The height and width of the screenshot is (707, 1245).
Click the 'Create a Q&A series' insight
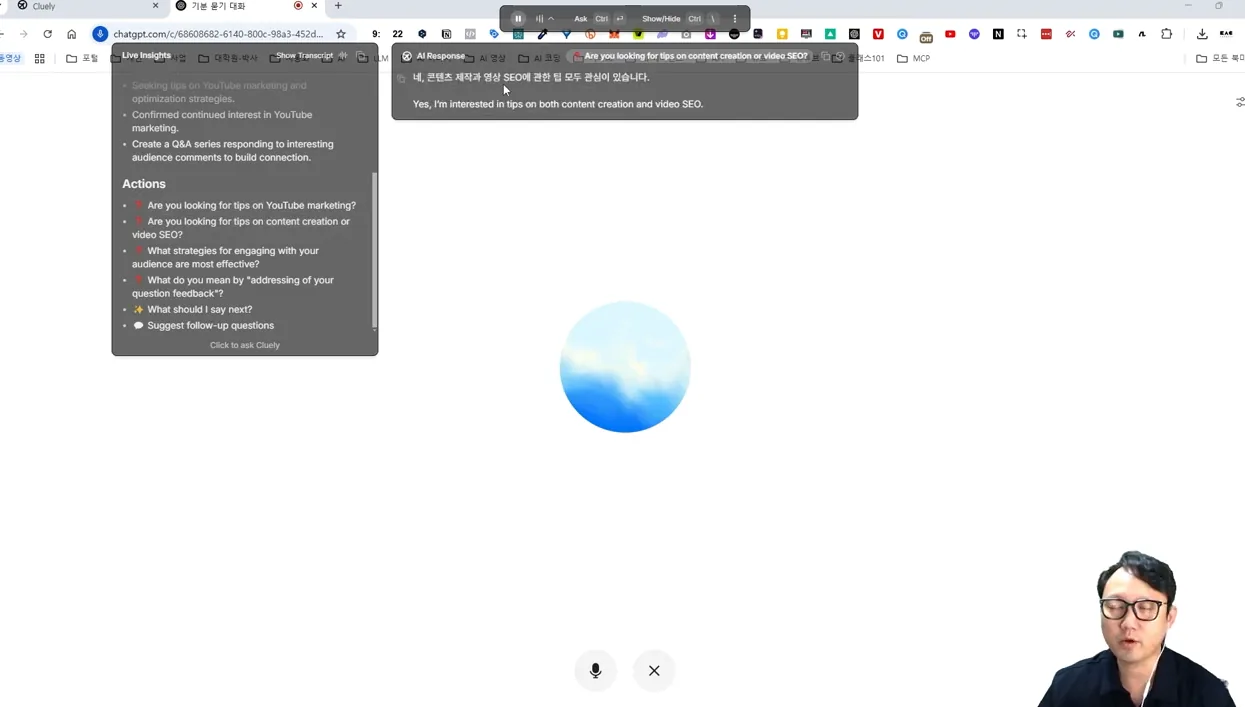coord(233,150)
